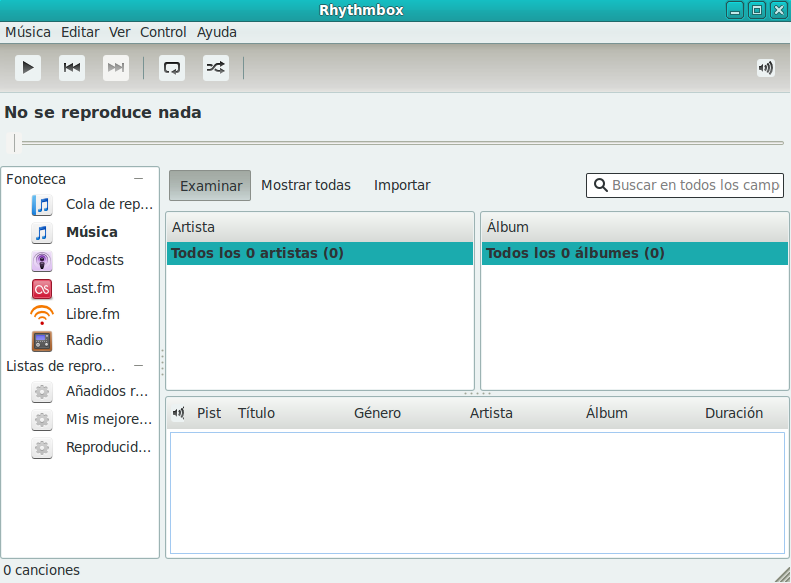Select the Música library icon
Screen dimensions: 791x583
[x=42, y=232]
